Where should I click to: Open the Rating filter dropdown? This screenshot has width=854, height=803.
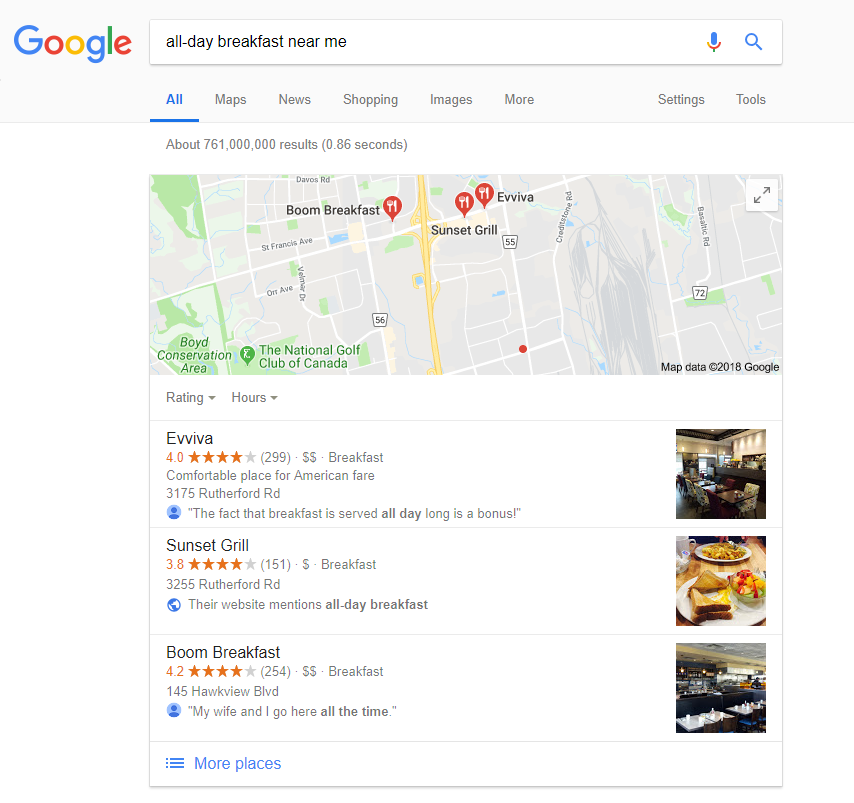(191, 398)
